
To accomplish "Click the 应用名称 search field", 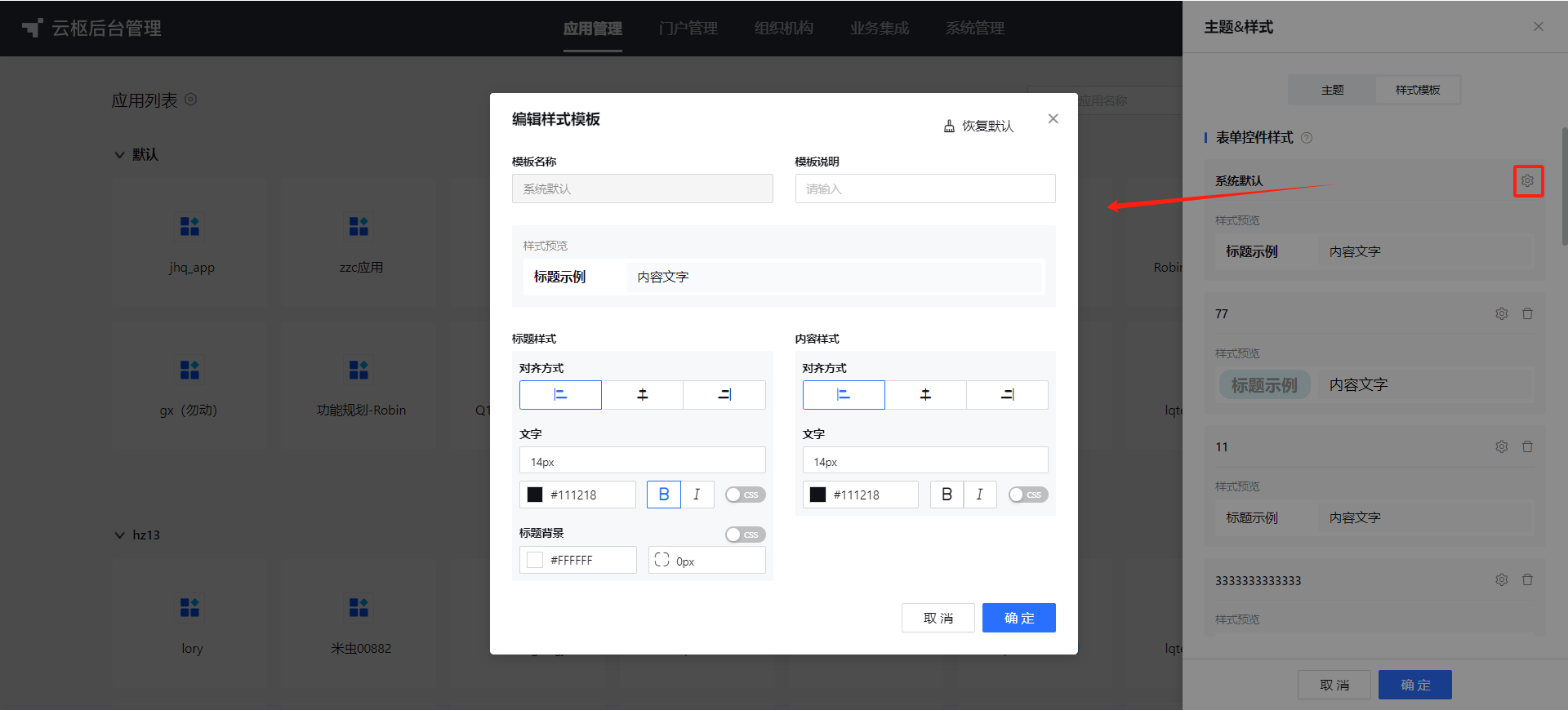I will [x=1104, y=100].
